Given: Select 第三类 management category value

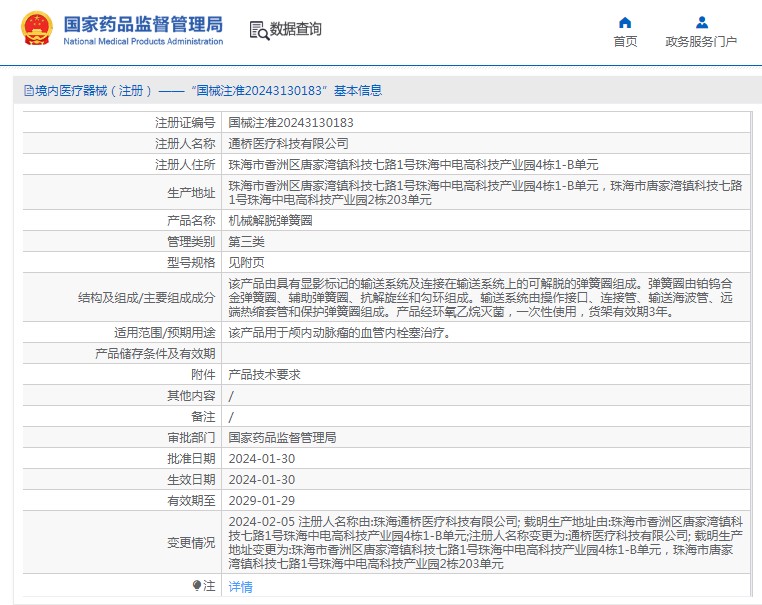Looking at the screenshot, I should click(x=246, y=242).
